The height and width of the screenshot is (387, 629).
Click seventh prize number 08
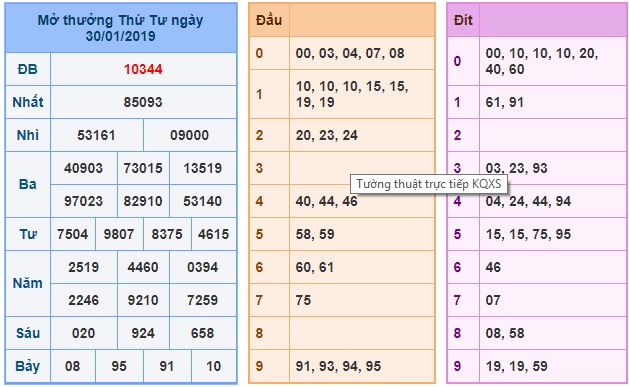(x=73, y=366)
